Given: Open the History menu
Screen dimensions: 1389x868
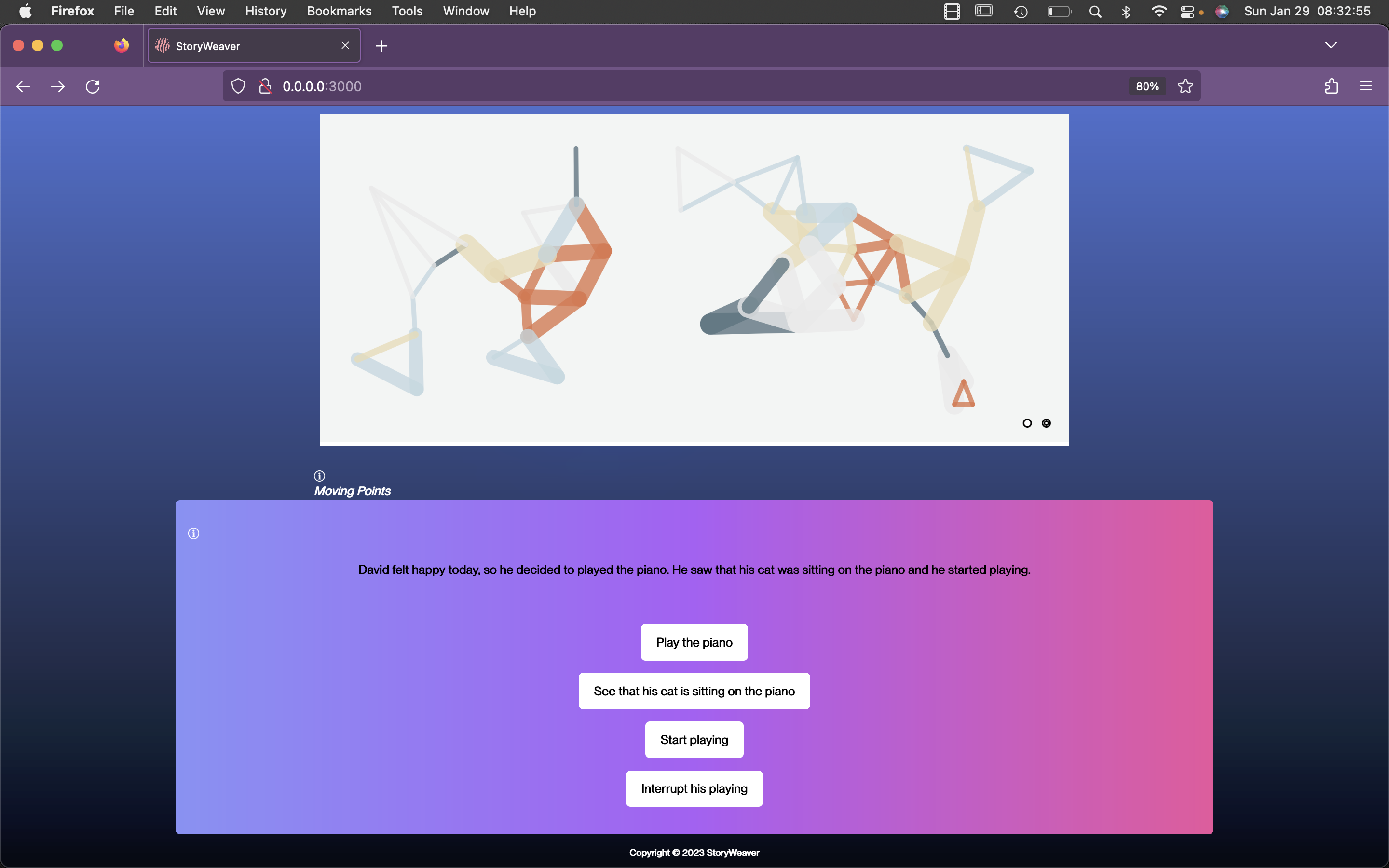Looking at the screenshot, I should click(265, 12).
